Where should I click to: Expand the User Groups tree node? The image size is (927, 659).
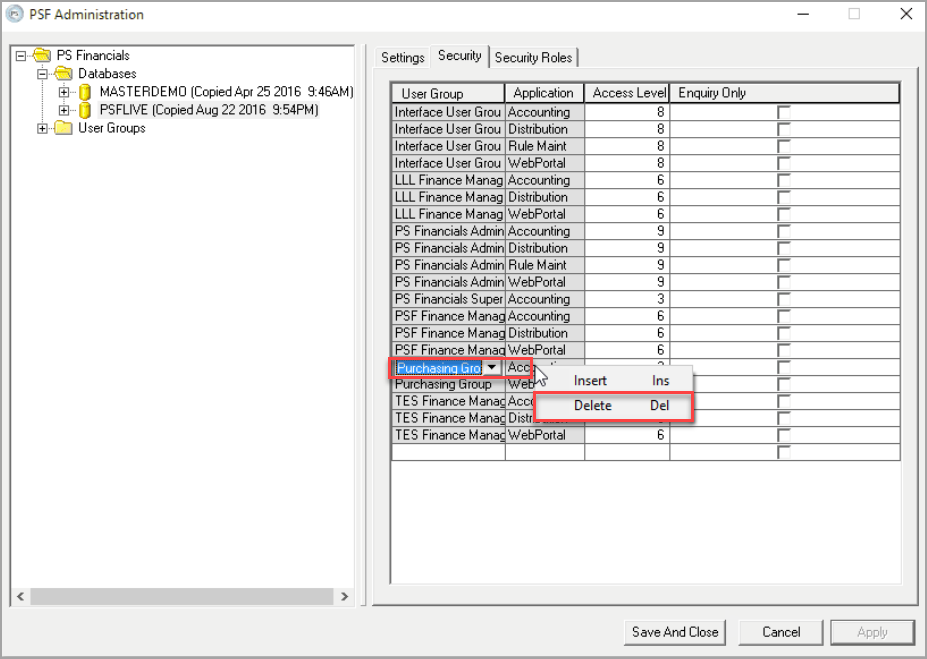click(43, 128)
